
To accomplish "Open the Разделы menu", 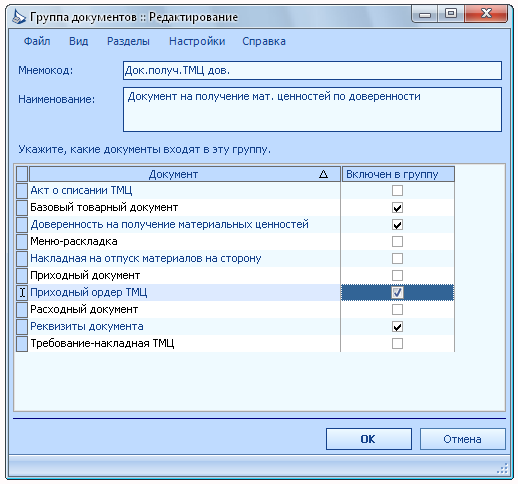I will pos(128,41).
